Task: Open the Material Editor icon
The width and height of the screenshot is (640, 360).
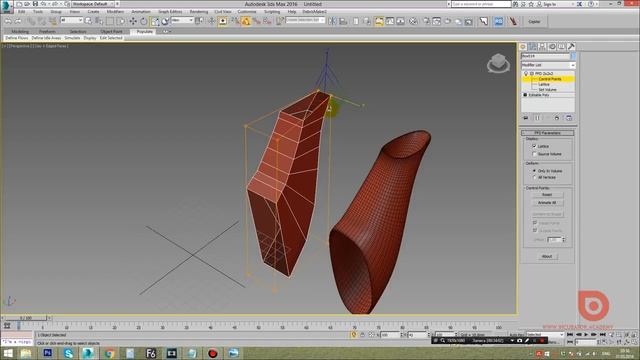Action: click(x=413, y=21)
